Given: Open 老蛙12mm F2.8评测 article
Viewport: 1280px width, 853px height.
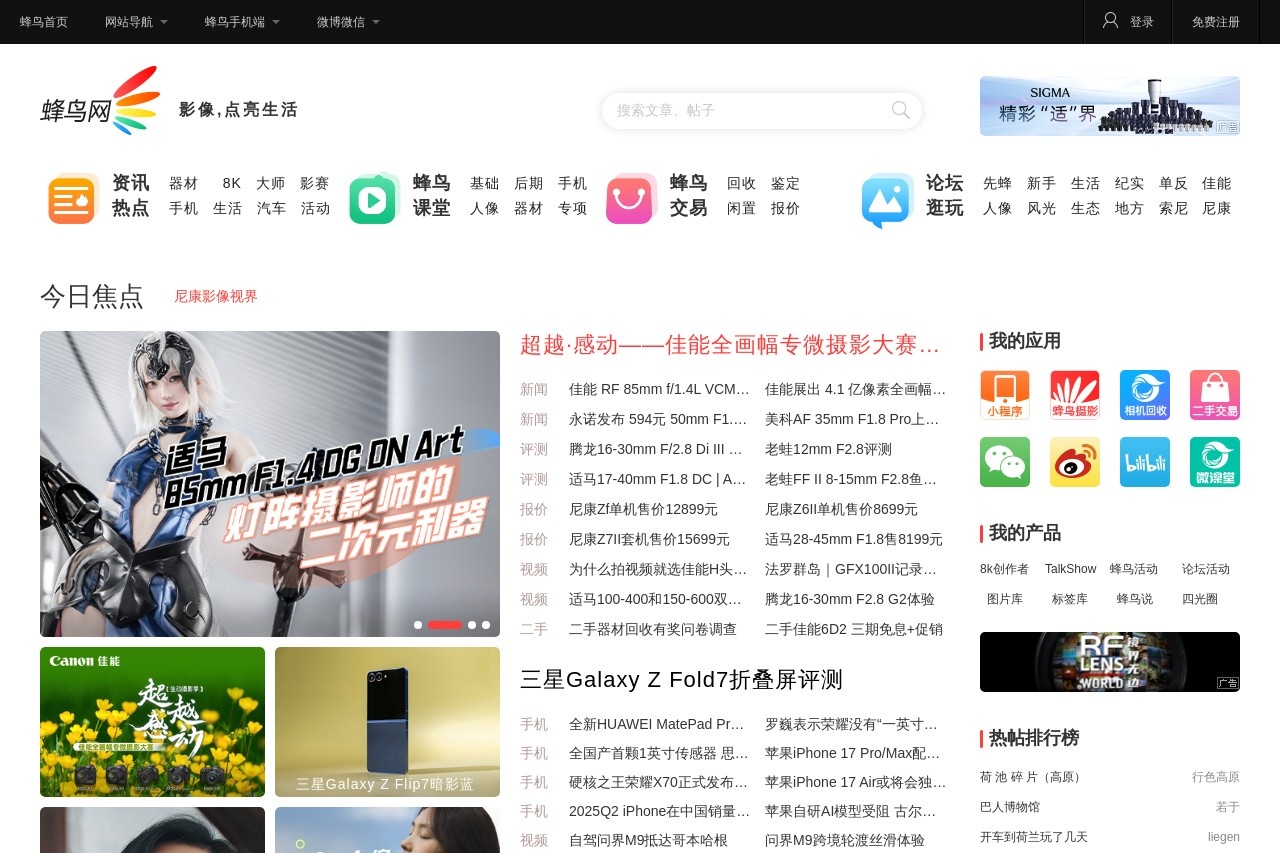Looking at the screenshot, I should (x=828, y=449).
